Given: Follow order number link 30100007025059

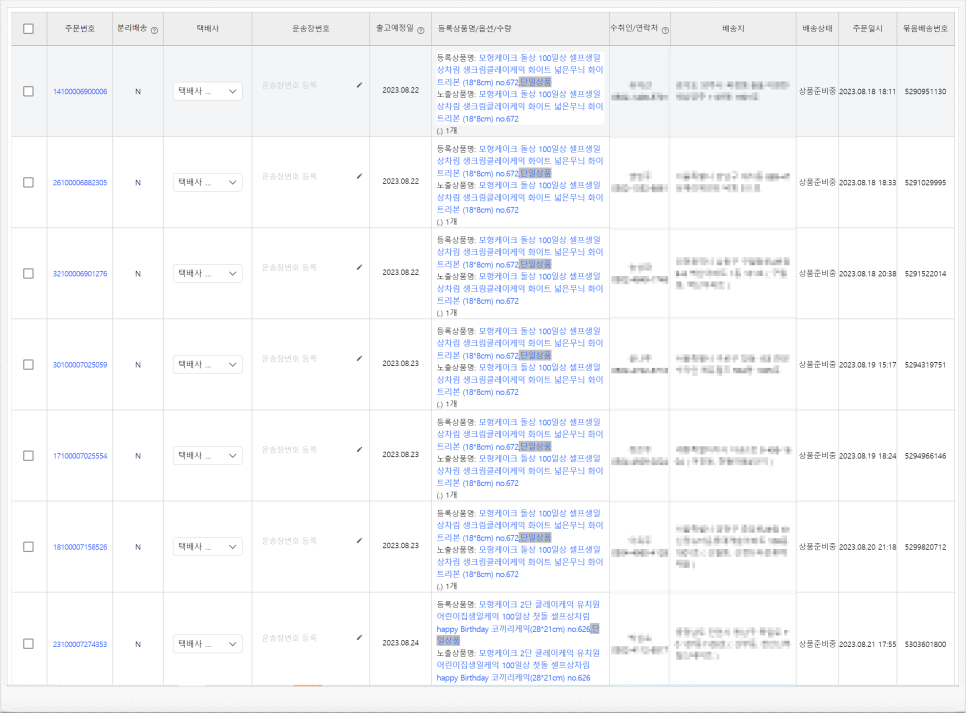Looking at the screenshot, I should [80, 365].
